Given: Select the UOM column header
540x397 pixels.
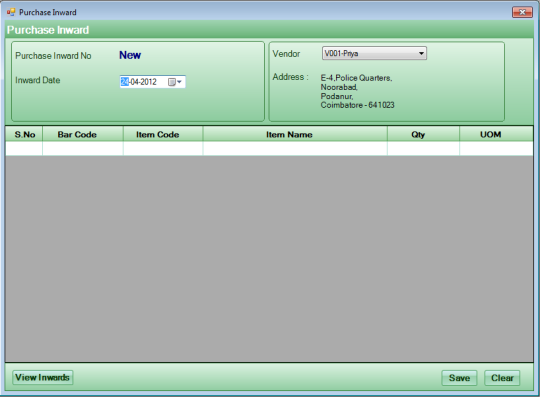Looking at the screenshot, I should 496,134.
